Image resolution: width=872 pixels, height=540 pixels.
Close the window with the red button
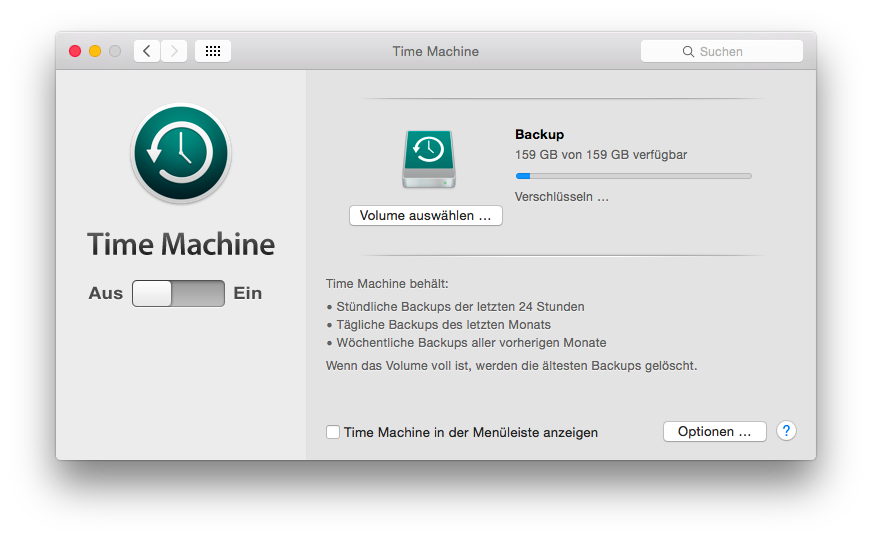pyautogui.click(x=75, y=51)
